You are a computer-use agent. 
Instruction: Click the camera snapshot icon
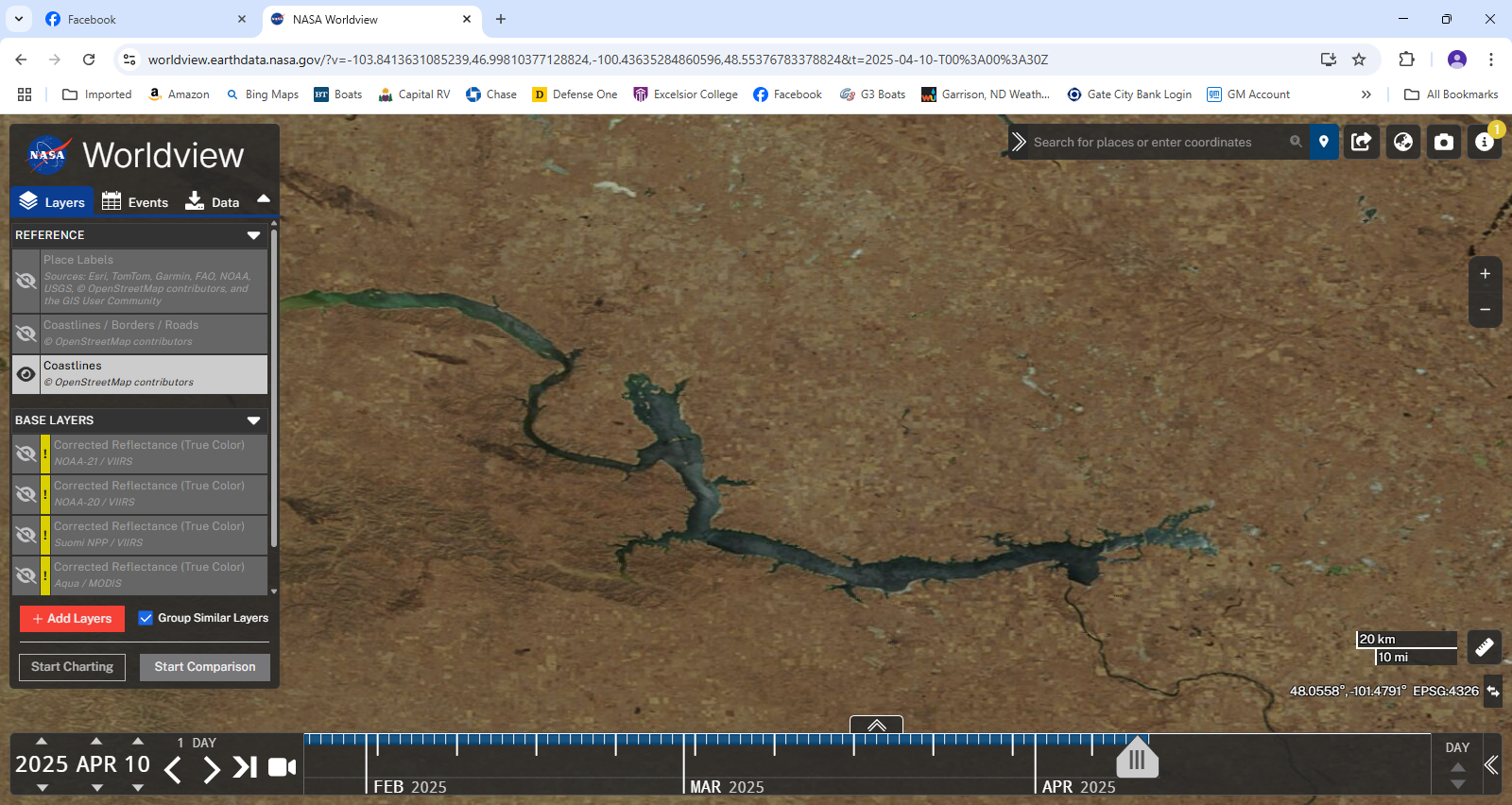point(1443,142)
